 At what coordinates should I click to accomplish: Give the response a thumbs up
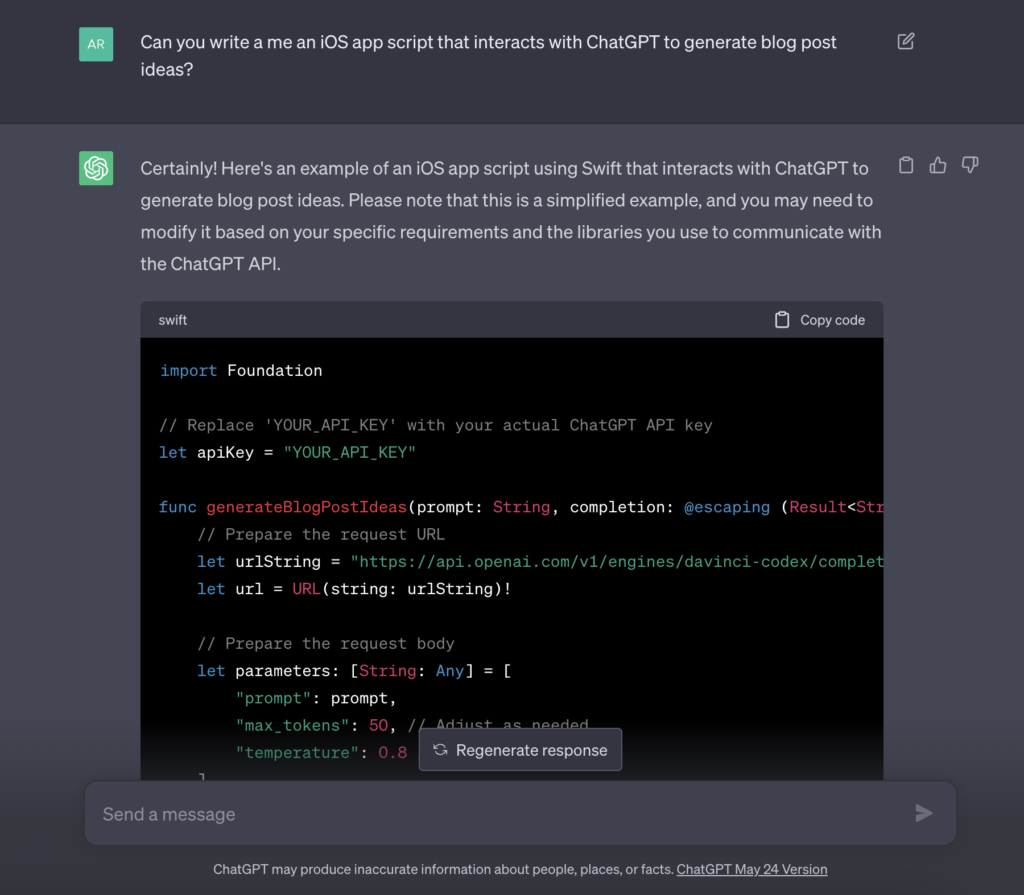(938, 165)
